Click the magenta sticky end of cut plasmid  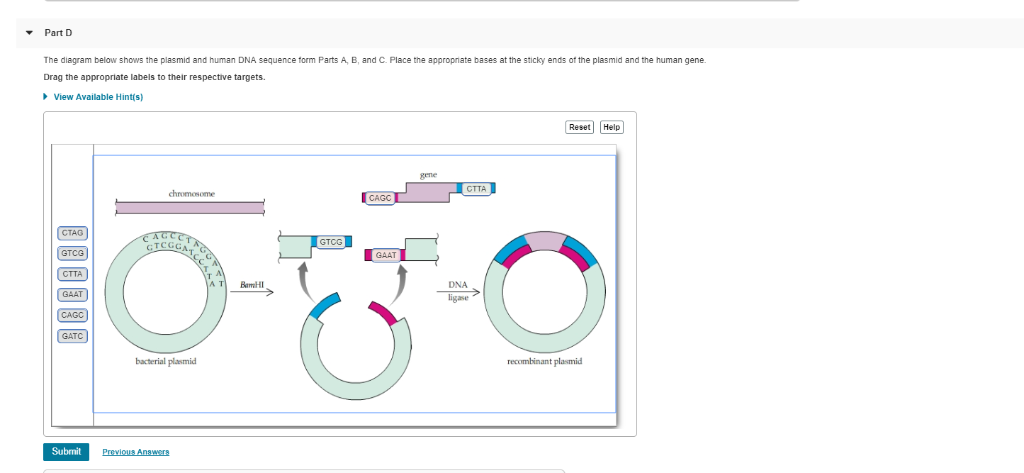(x=383, y=314)
